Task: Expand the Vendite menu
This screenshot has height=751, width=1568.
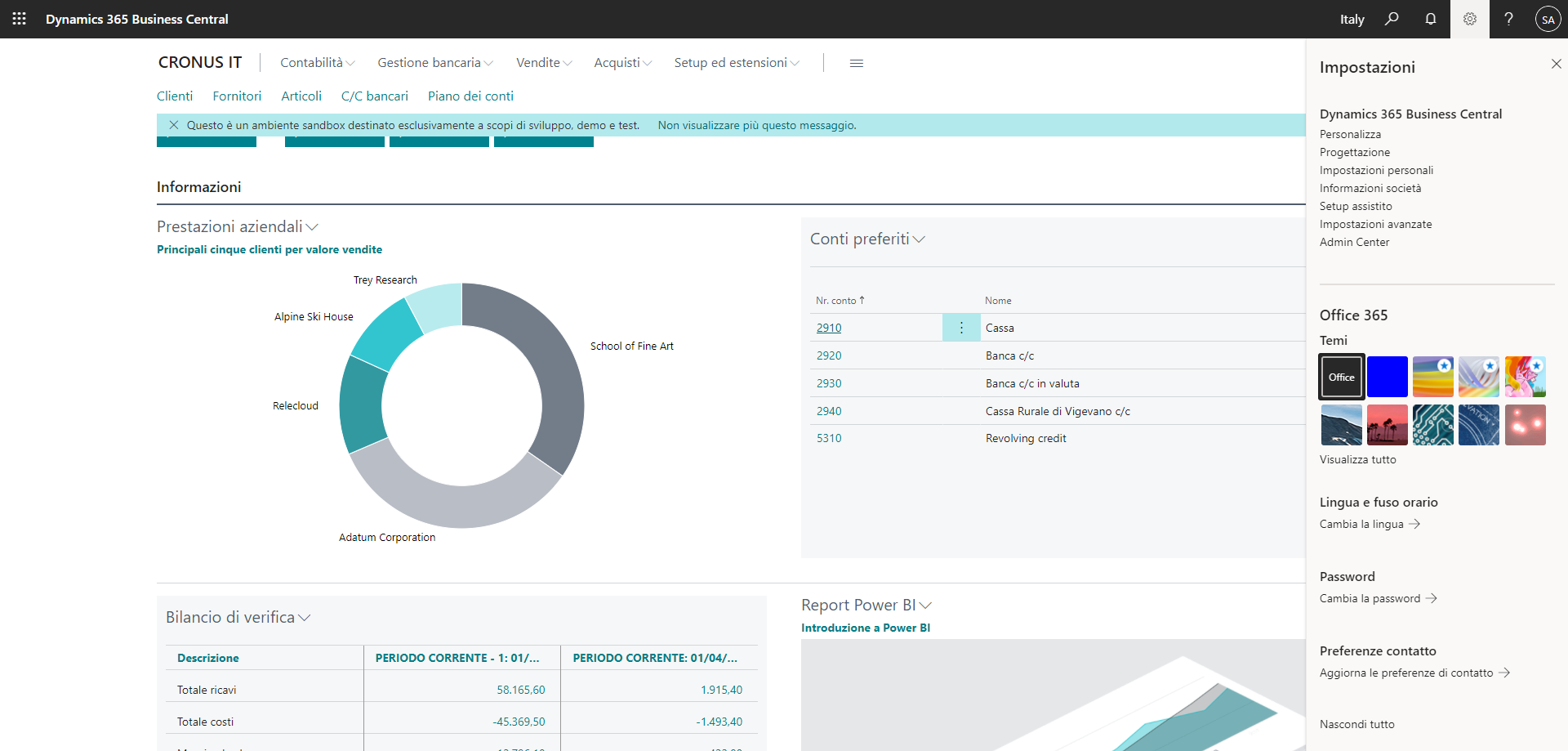Action: coord(544,63)
